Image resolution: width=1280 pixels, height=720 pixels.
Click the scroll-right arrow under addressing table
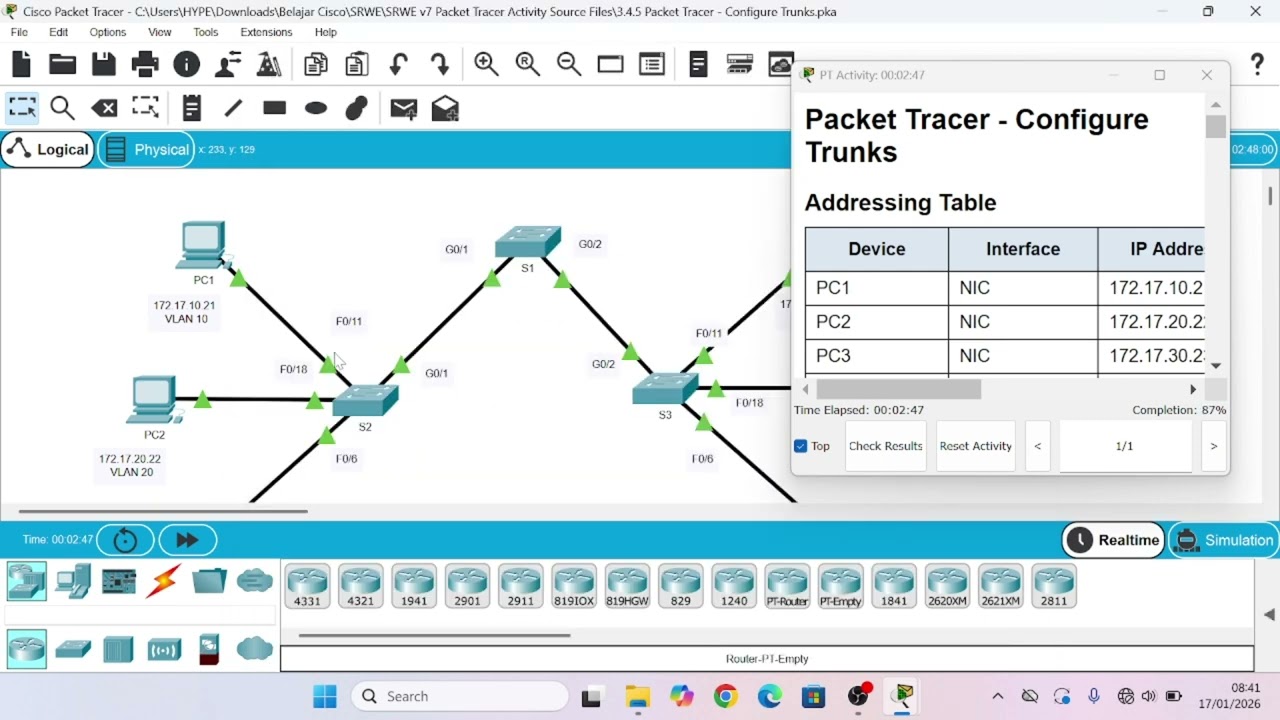[x=1192, y=389]
